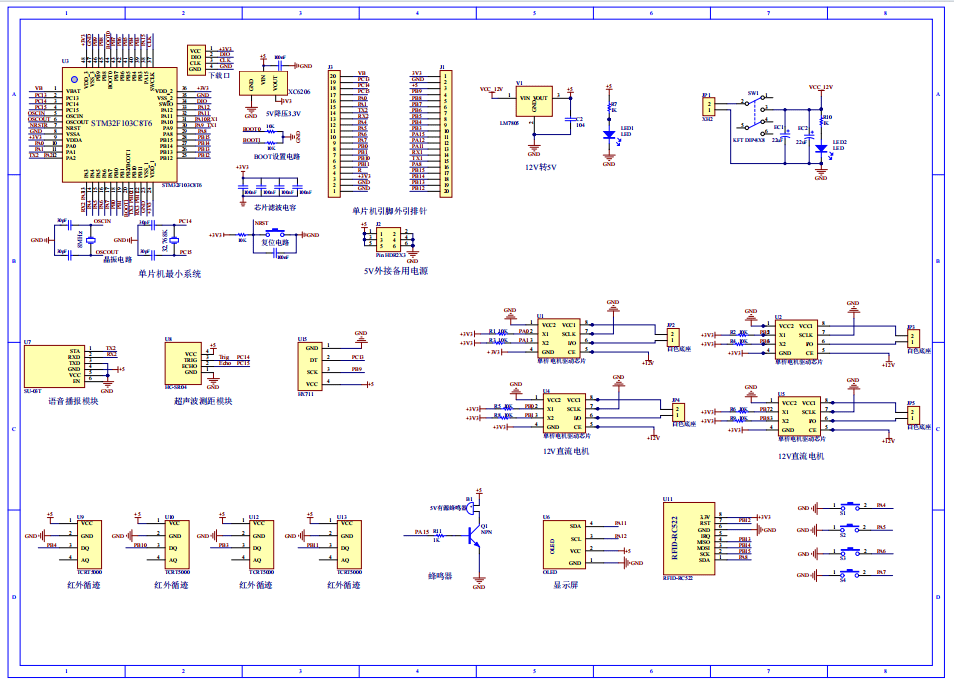
Task: Click the STM32F103C8T6 microcontroller chip
Action: [117, 125]
